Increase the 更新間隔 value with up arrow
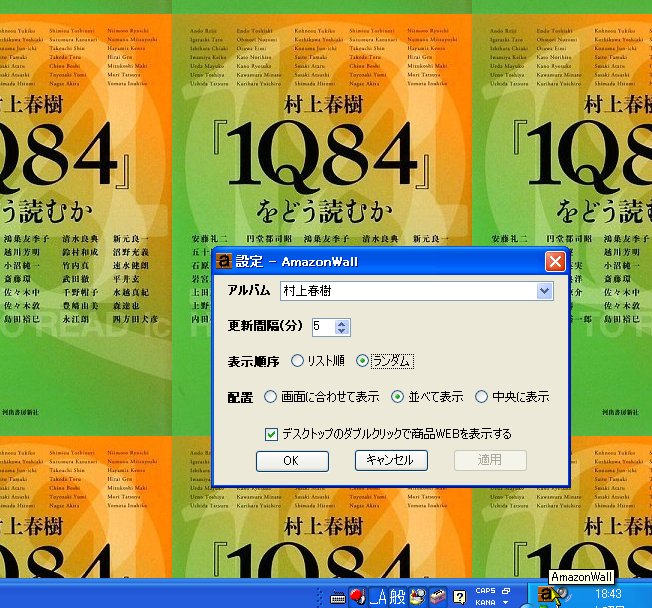 (341, 323)
